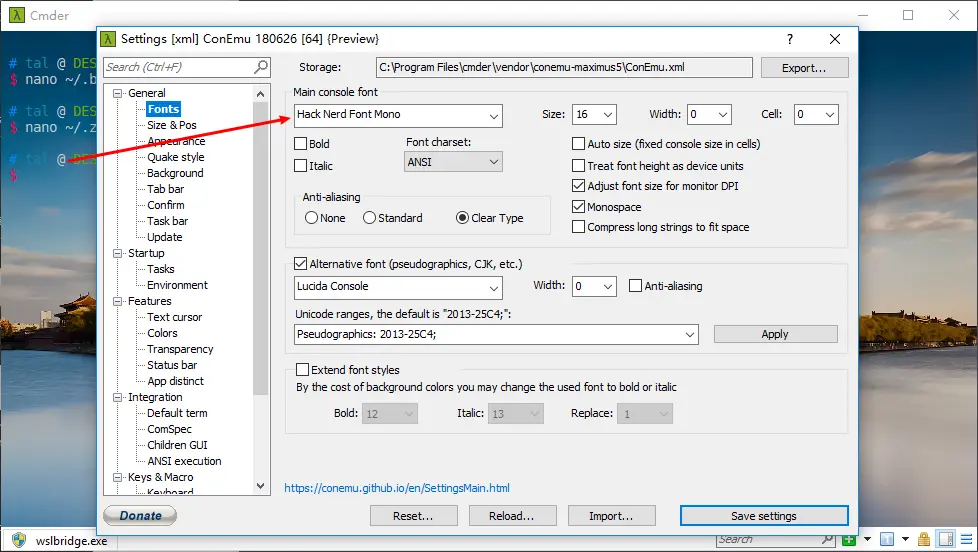Open Tab bar settings page

point(165,189)
